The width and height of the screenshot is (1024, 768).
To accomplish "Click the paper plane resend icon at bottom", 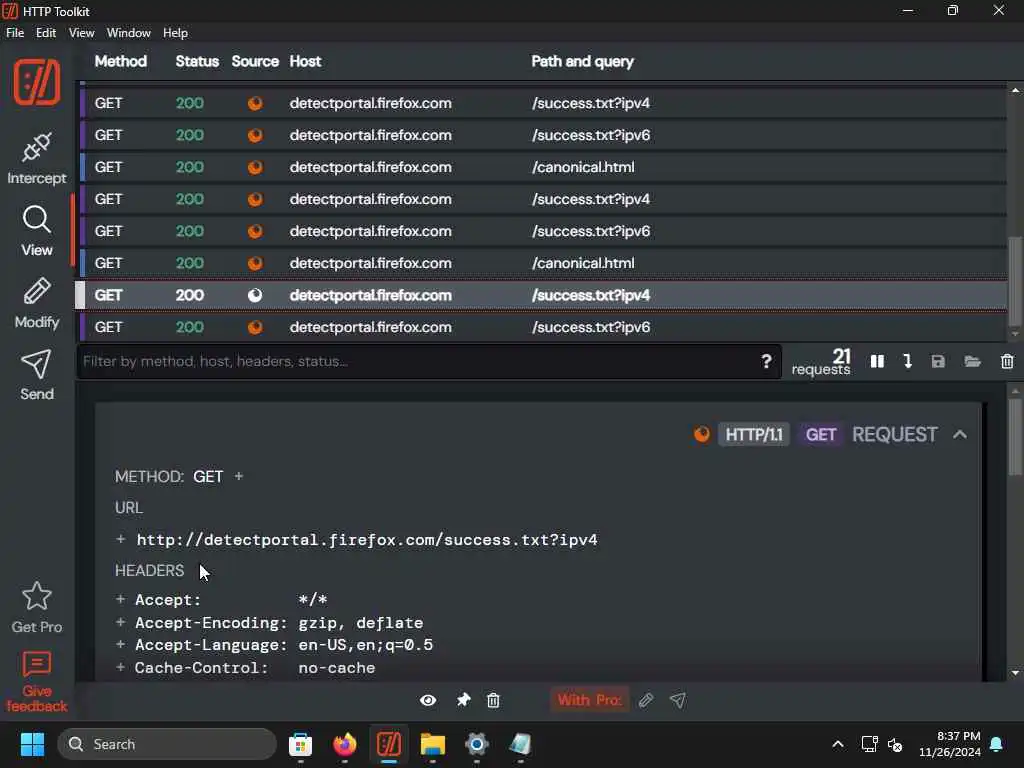I will point(678,700).
